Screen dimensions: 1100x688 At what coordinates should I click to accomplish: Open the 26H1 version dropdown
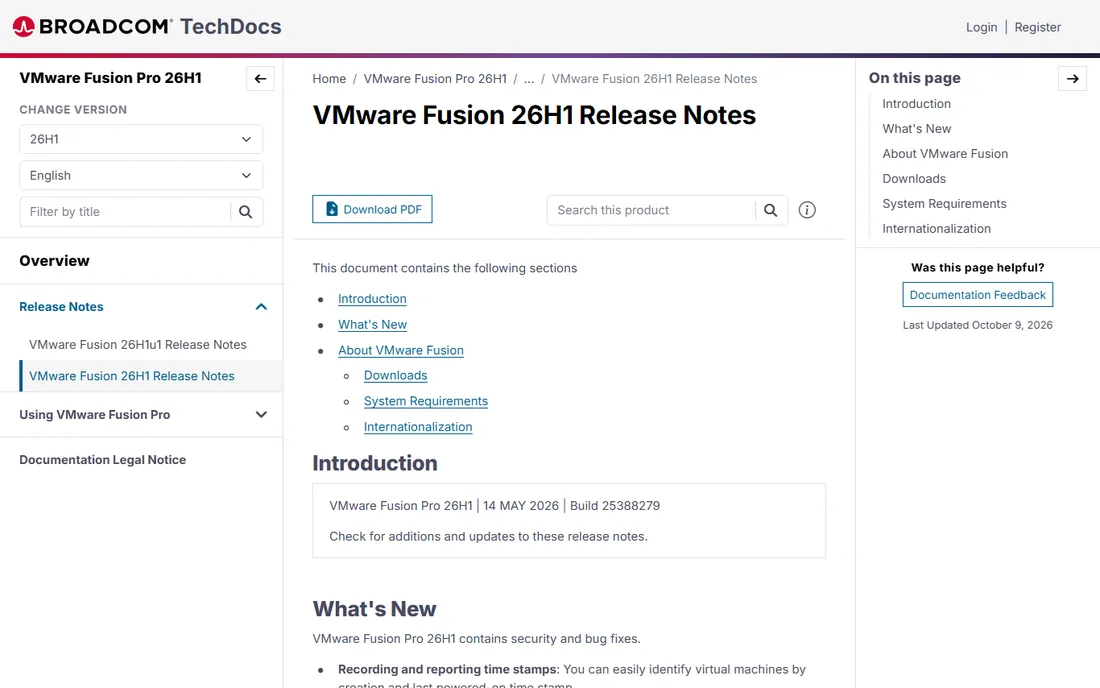(141, 139)
